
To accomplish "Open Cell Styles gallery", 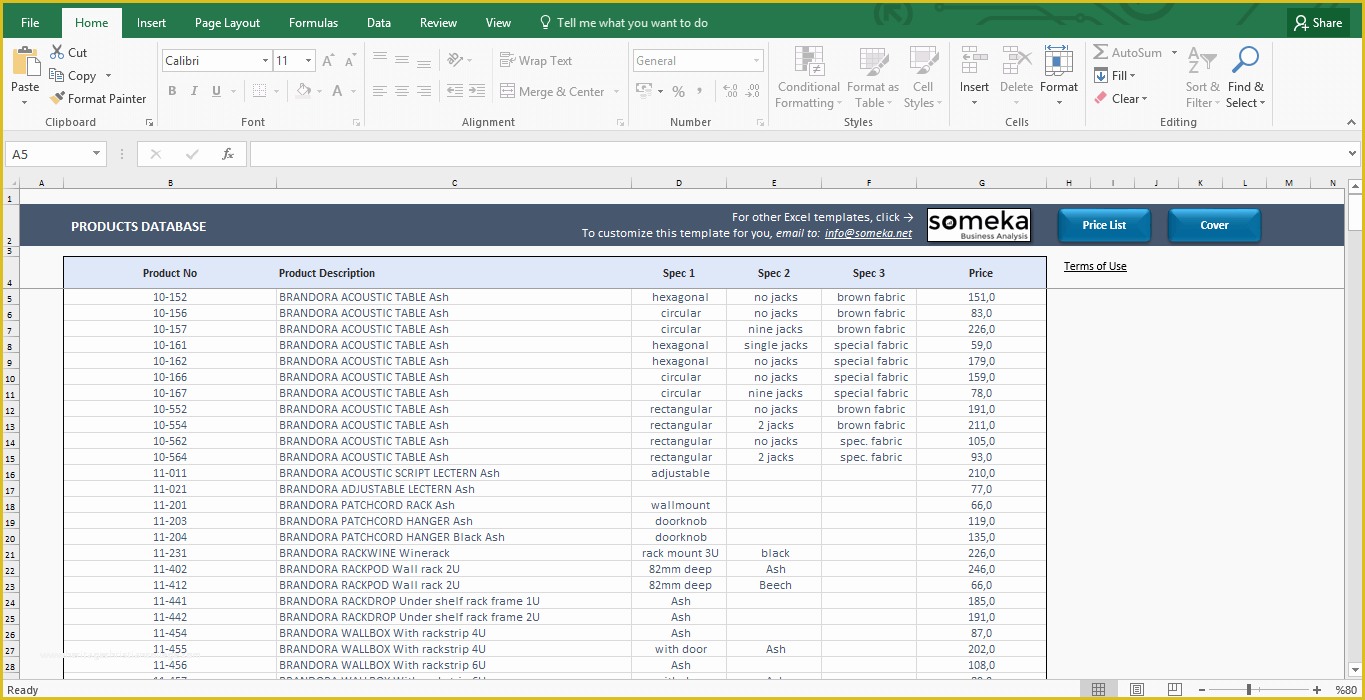I will pos(922,77).
